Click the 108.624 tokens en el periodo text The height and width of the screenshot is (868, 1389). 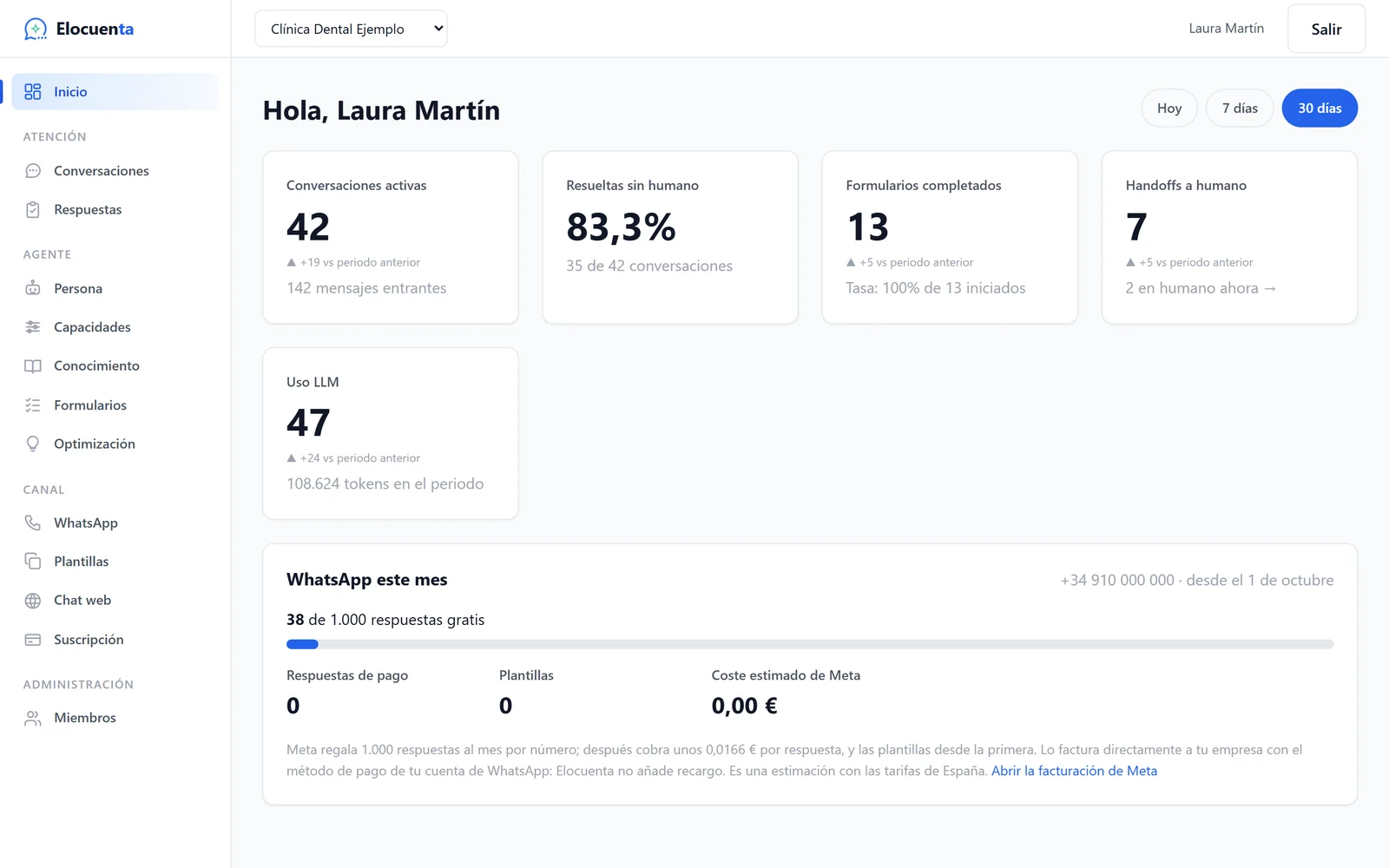point(385,484)
